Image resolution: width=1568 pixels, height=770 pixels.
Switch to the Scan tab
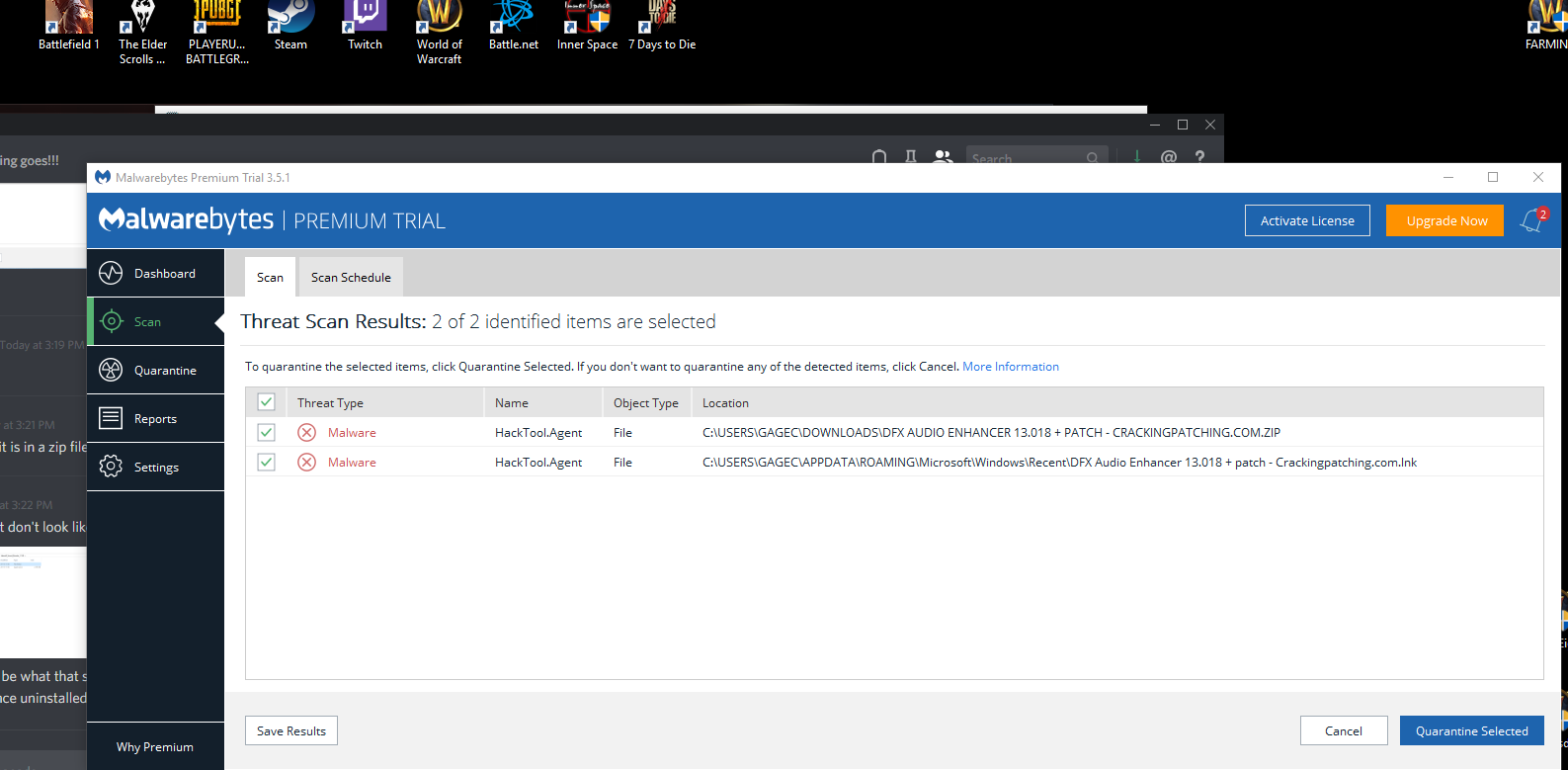(270, 278)
